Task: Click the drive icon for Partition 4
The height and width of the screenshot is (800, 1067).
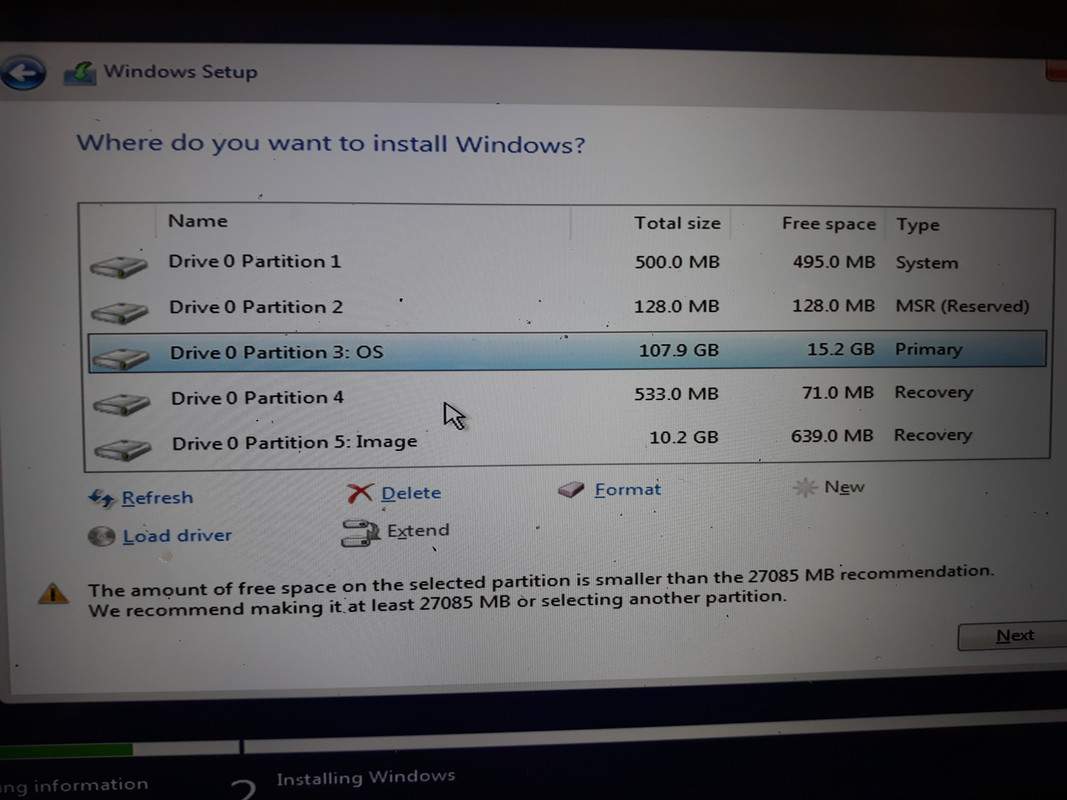Action: (122, 404)
